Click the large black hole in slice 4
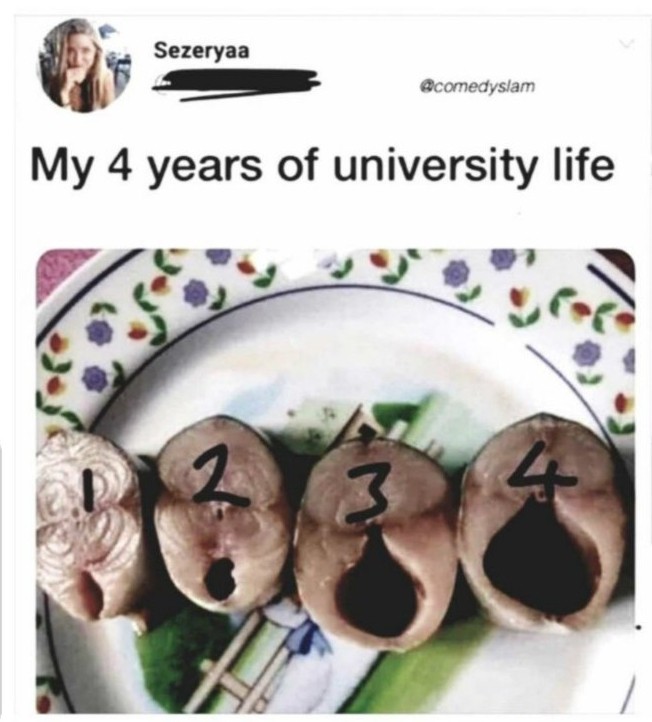 (536, 561)
